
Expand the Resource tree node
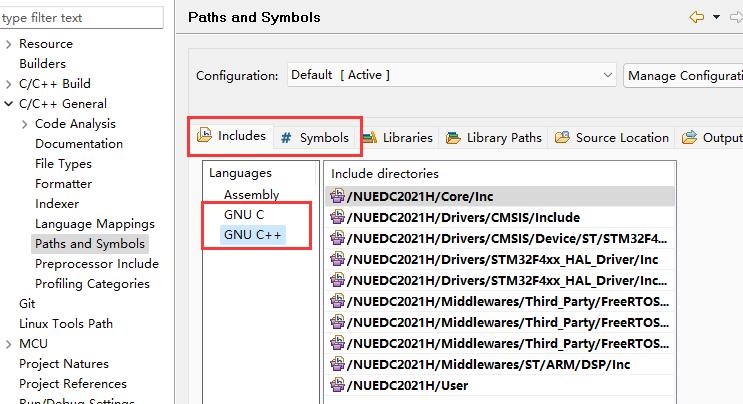(8, 44)
